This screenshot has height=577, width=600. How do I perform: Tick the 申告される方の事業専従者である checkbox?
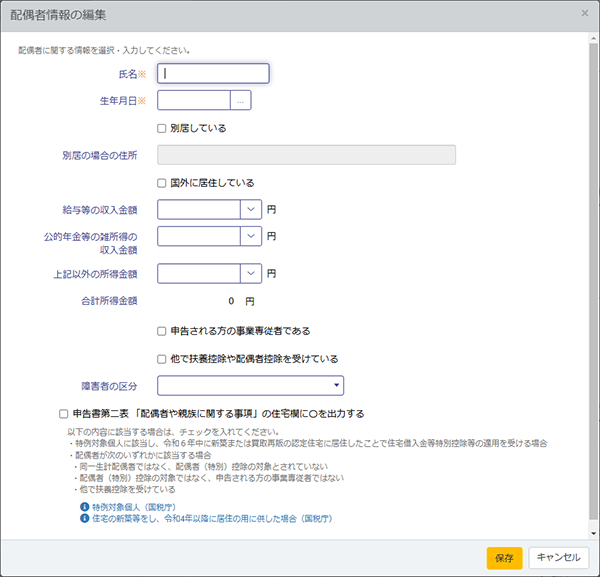(162, 330)
